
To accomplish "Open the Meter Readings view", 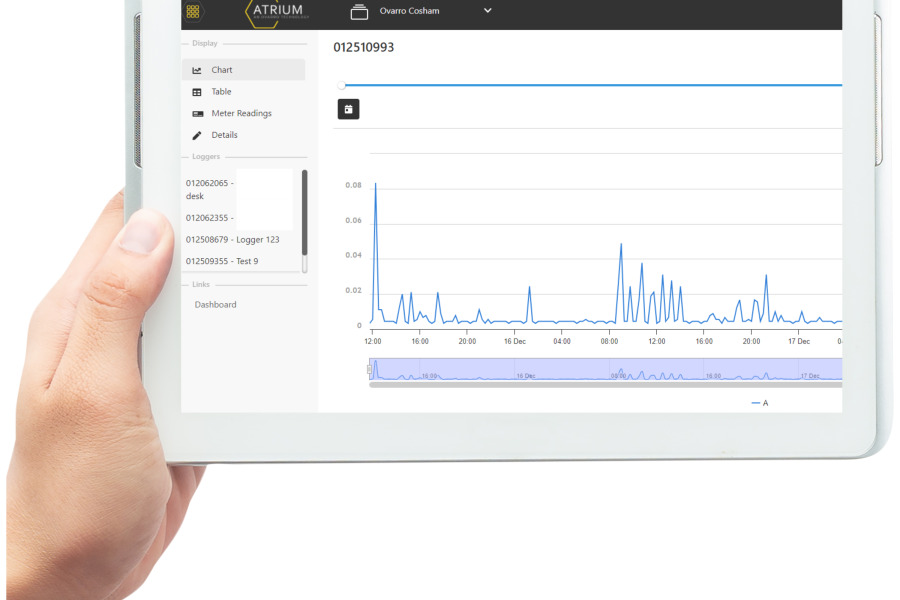I will pyautogui.click(x=241, y=114).
